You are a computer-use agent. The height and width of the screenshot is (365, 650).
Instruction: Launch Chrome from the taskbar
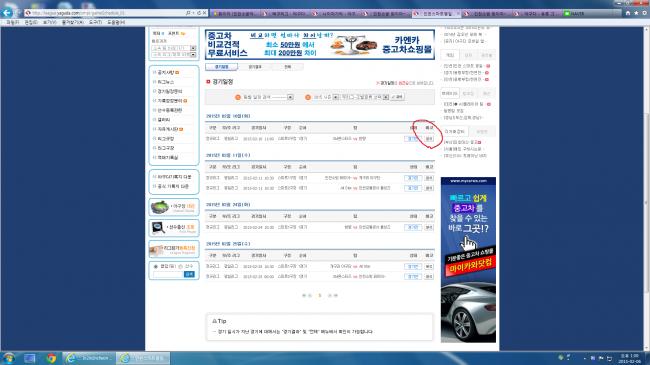tap(51, 358)
